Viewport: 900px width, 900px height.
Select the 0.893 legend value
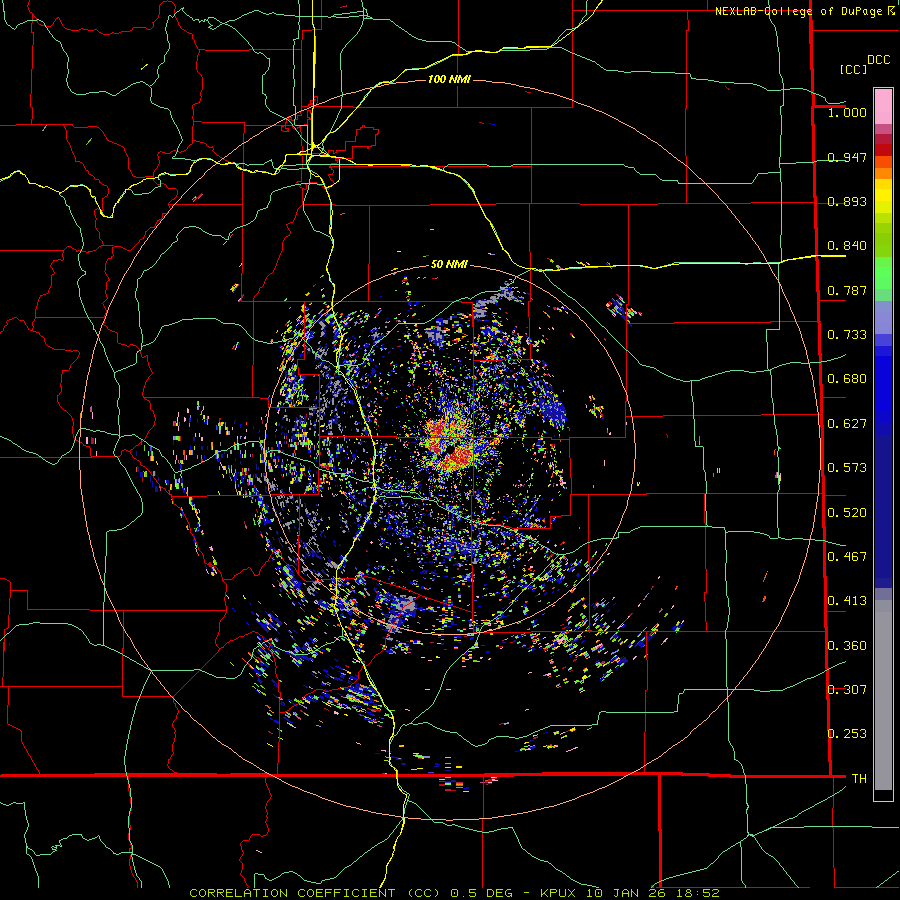pos(847,201)
